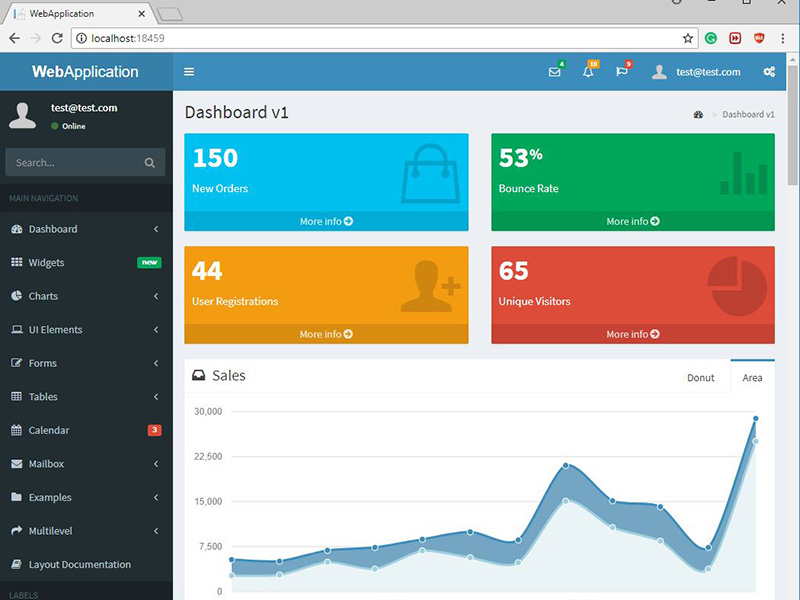This screenshot has width=800, height=600.
Task: Click the gears control sidebar icon
Action: point(769,72)
